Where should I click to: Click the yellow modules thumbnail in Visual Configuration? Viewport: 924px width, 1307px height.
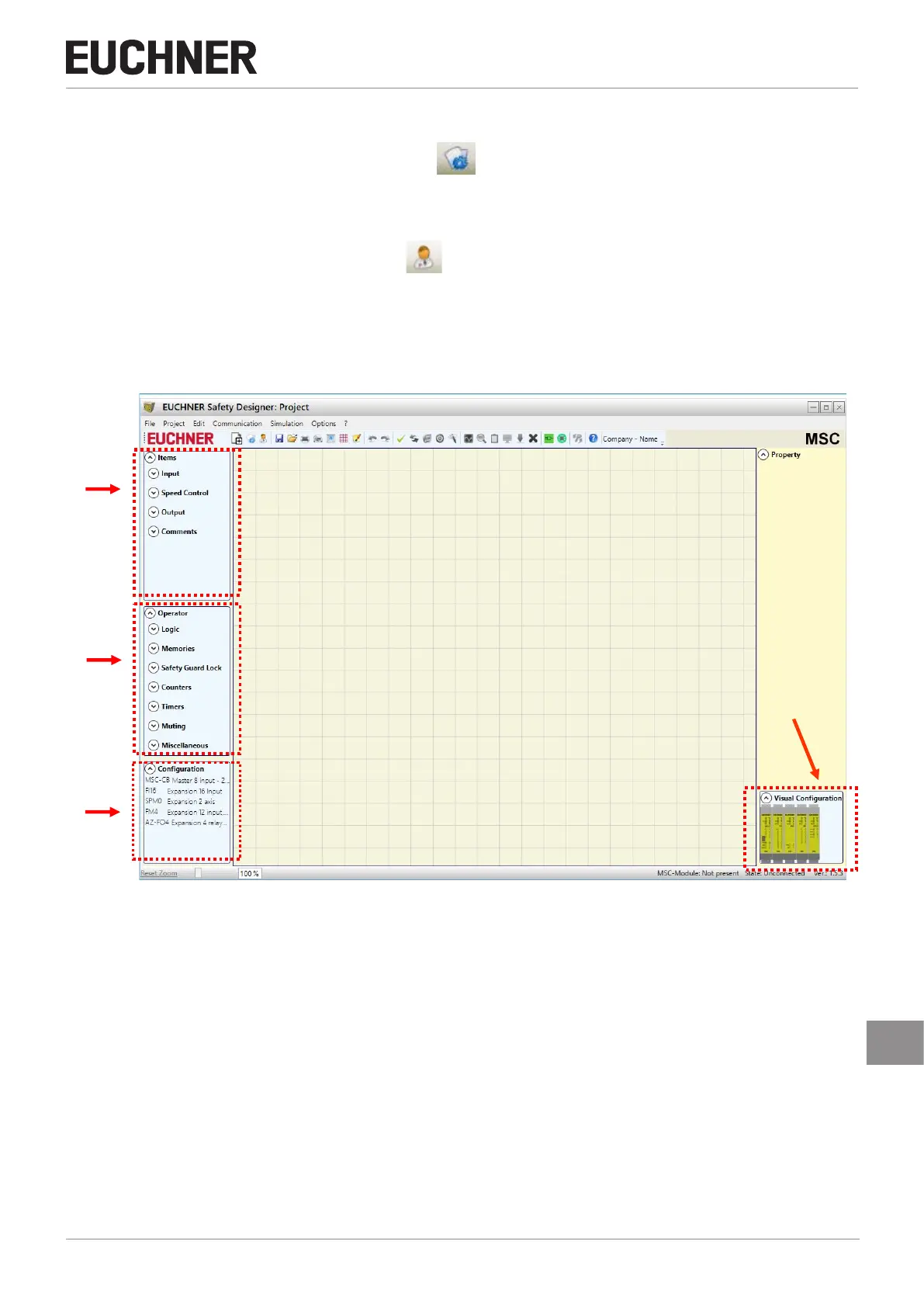[x=790, y=834]
